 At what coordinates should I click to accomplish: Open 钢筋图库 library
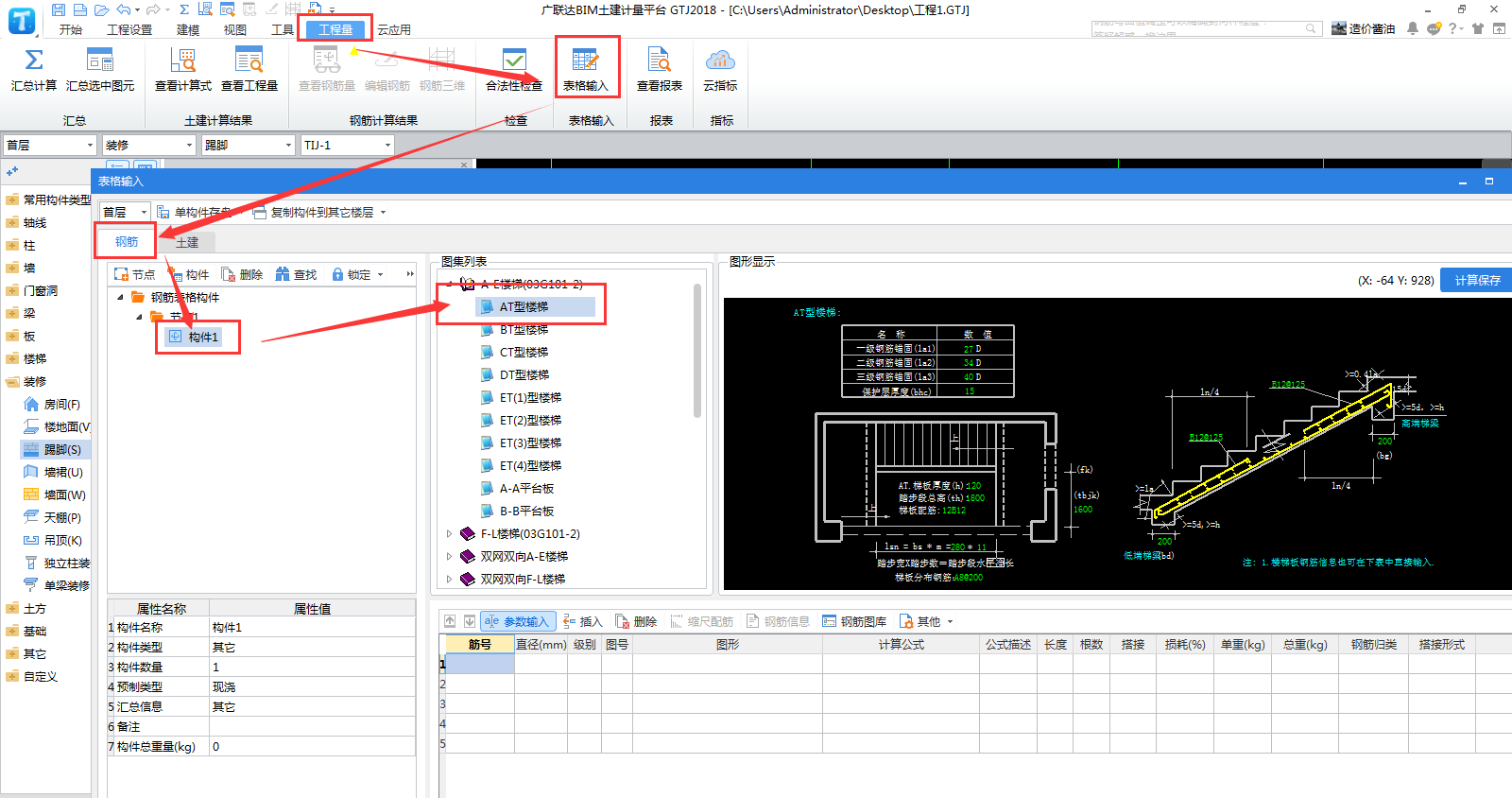854,621
